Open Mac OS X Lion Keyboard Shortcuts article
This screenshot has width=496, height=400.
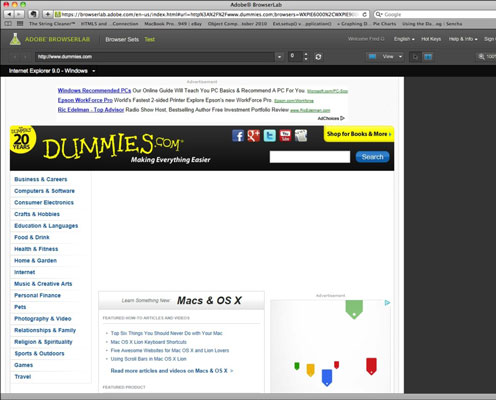148,342
